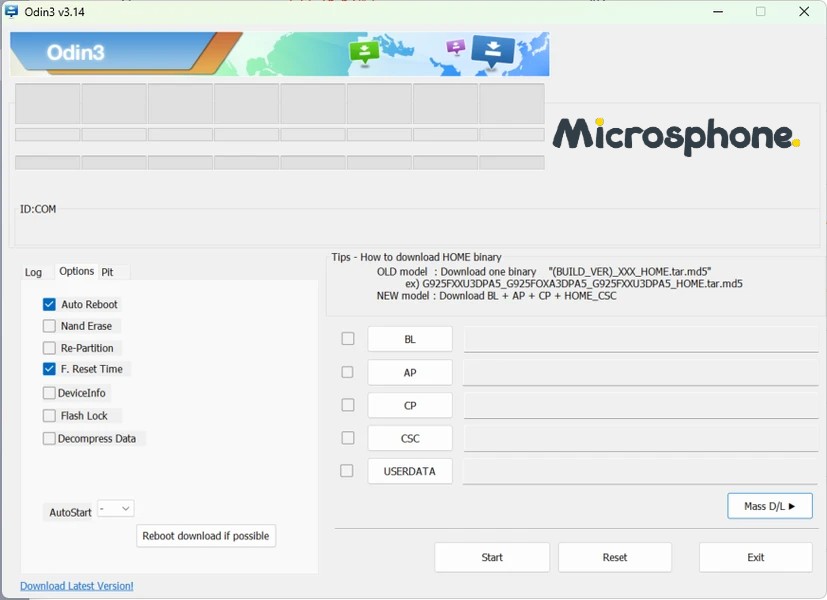Image resolution: width=827 pixels, height=600 pixels.
Task: Click Reboot download if possible
Action: 206,536
